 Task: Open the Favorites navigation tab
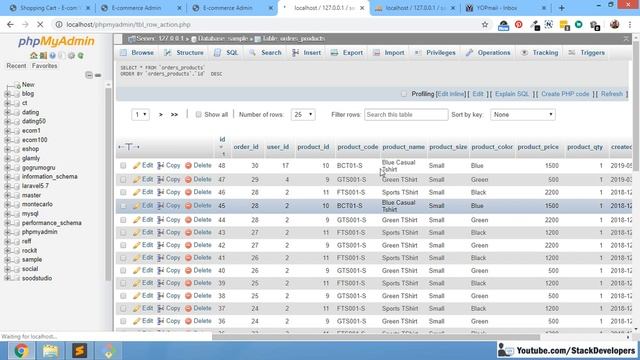44,66
